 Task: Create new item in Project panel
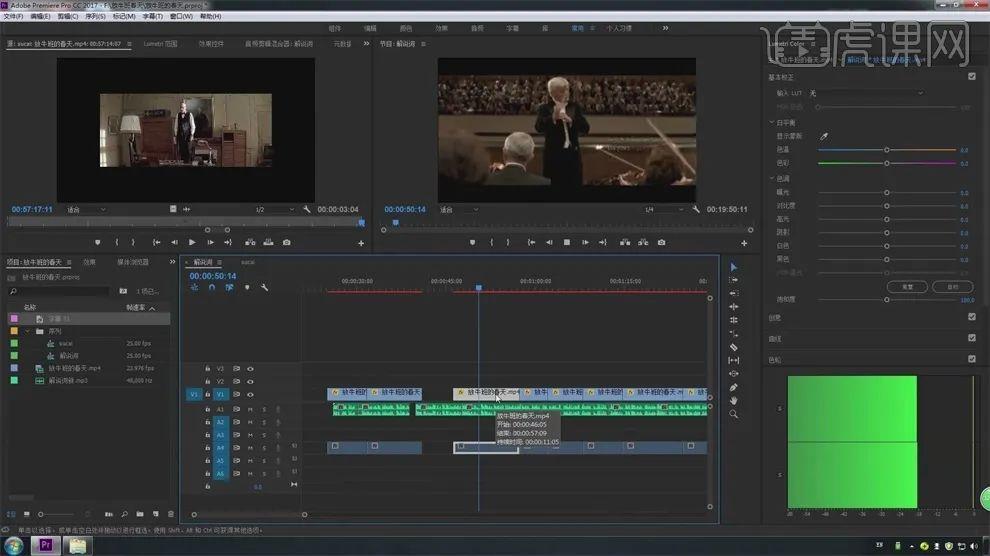tap(156, 514)
